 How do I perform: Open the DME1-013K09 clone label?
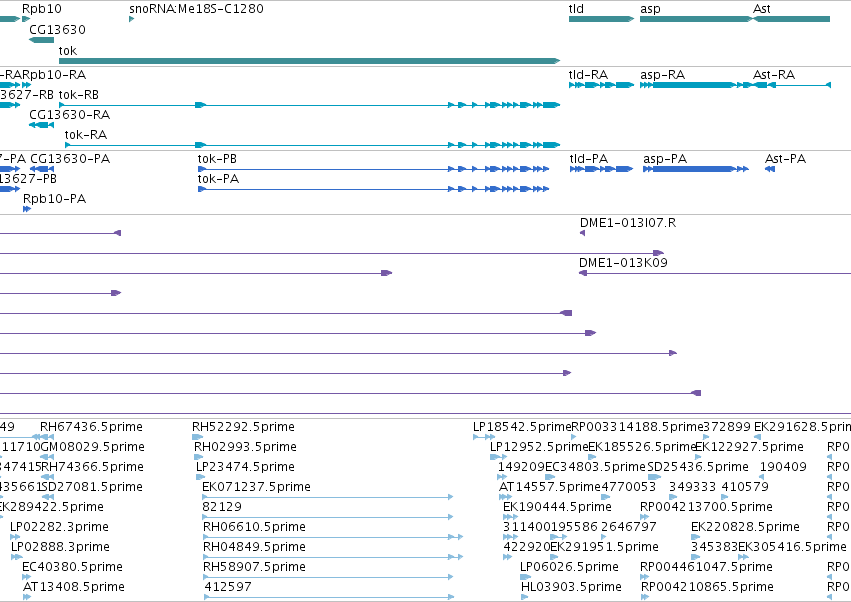tap(623, 263)
